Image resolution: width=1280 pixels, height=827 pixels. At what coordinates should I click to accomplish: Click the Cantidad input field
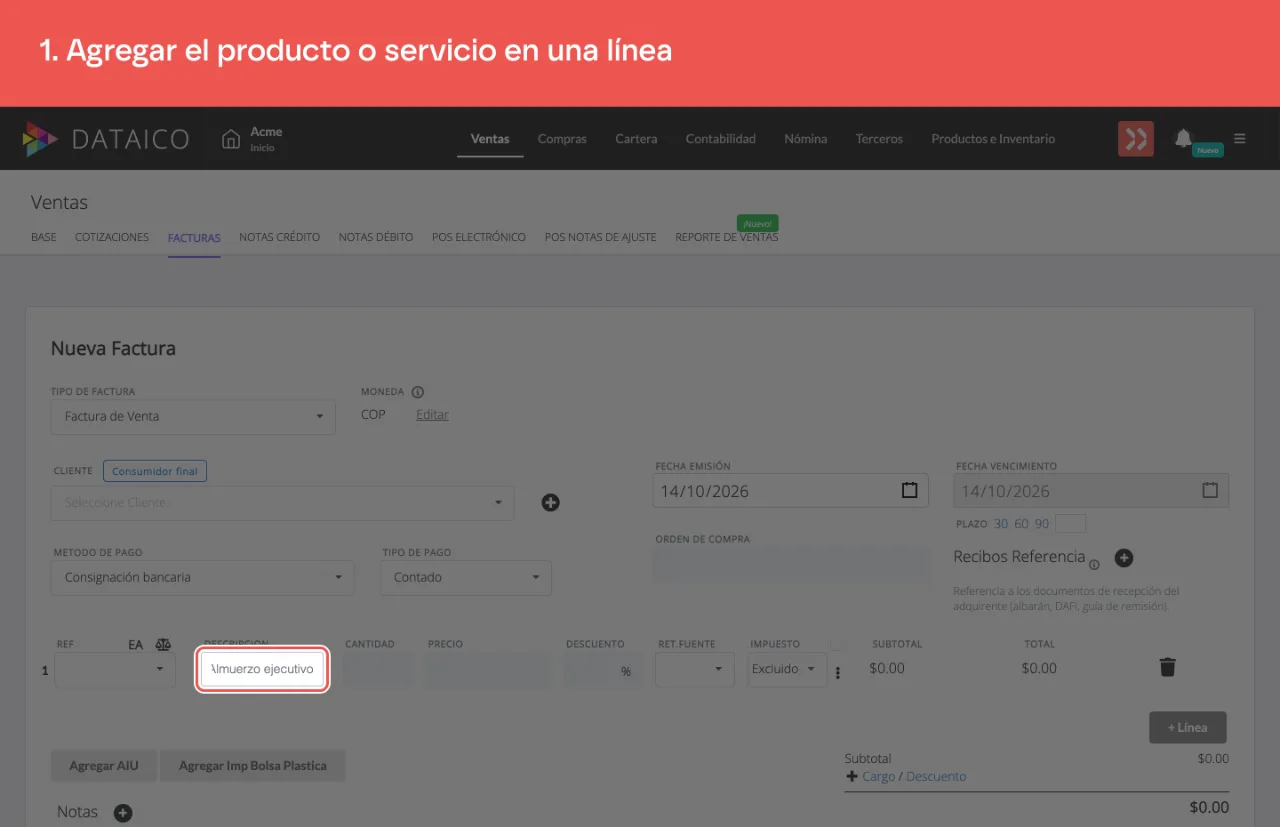(x=378, y=670)
